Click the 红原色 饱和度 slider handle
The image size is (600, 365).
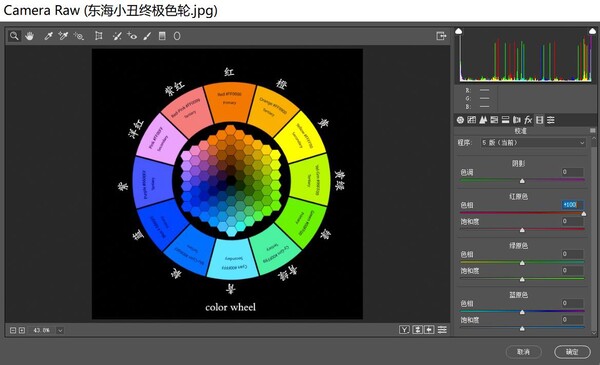[522, 230]
